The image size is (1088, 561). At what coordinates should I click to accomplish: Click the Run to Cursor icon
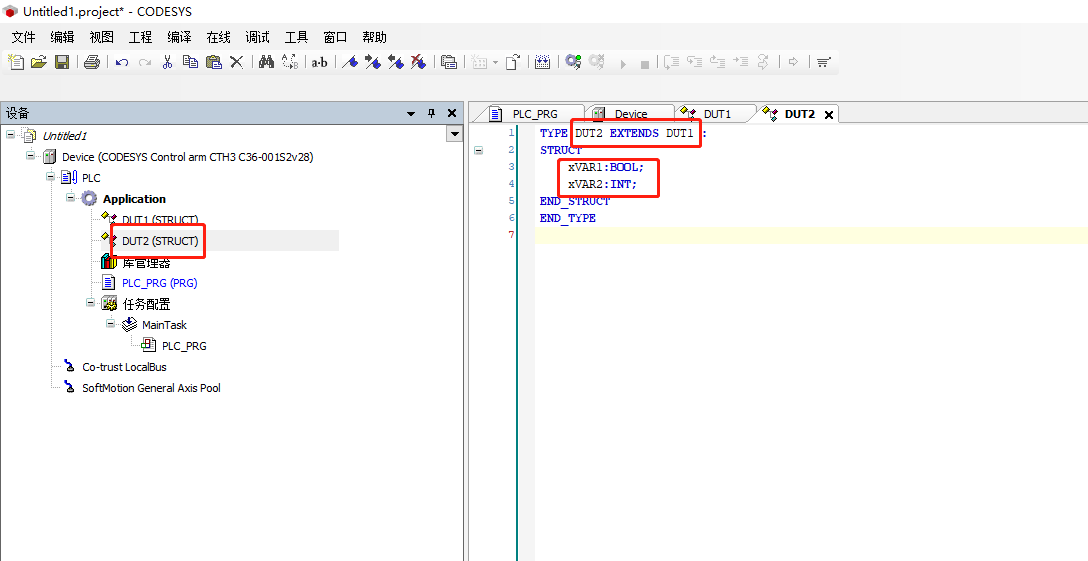[740, 62]
